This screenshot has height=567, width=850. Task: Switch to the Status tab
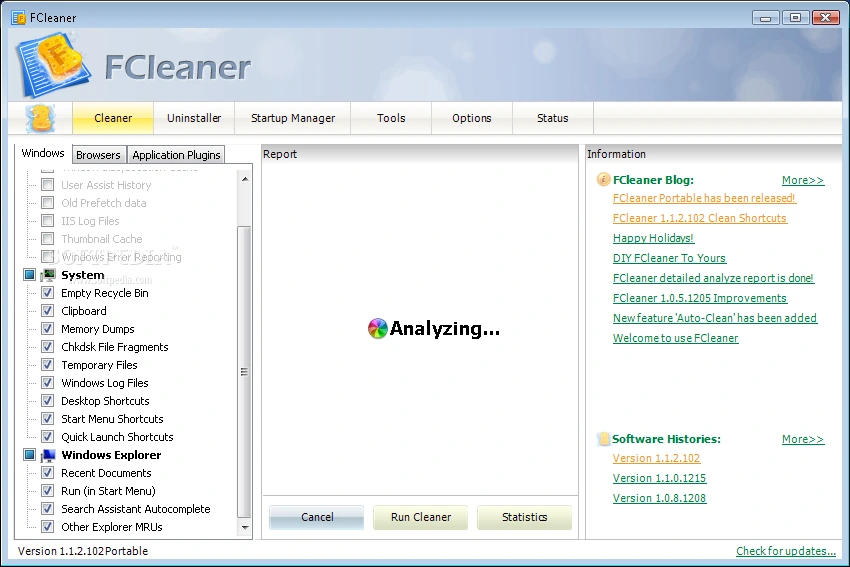coord(552,118)
